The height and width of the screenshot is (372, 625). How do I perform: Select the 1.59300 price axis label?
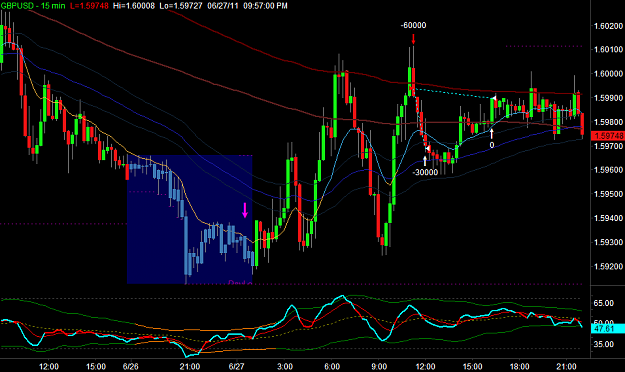[x=608, y=242]
